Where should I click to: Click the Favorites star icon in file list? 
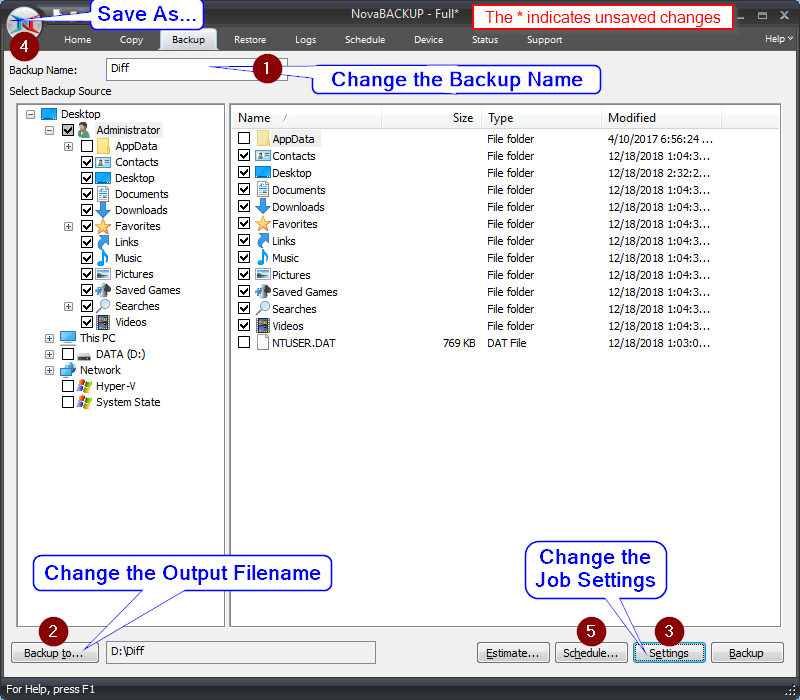[263, 223]
